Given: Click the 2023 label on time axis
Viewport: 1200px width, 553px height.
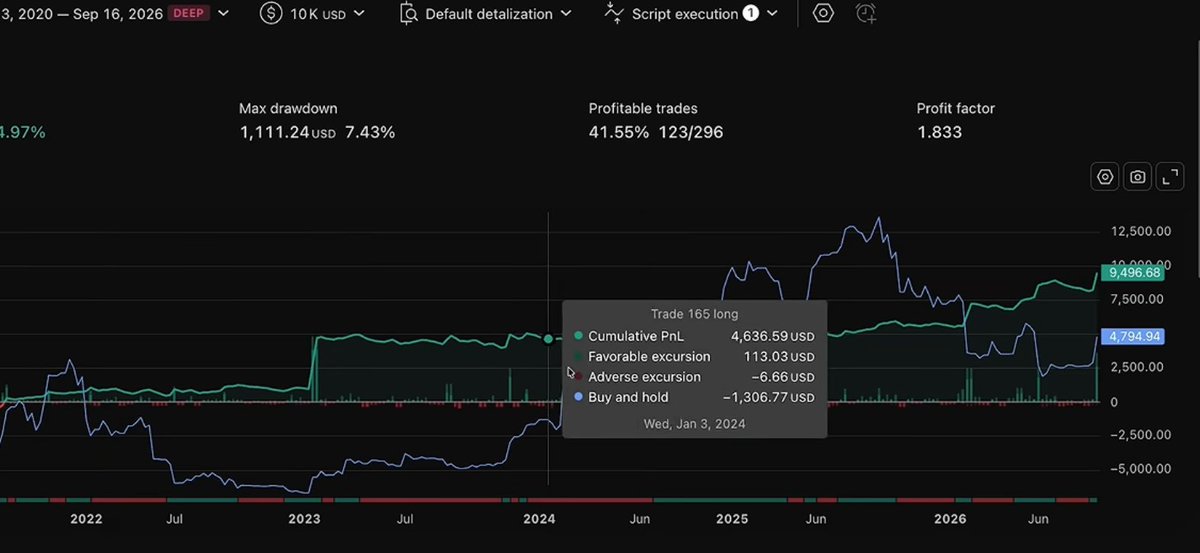Looking at the screenshot, I should click(x=304, y=519).
